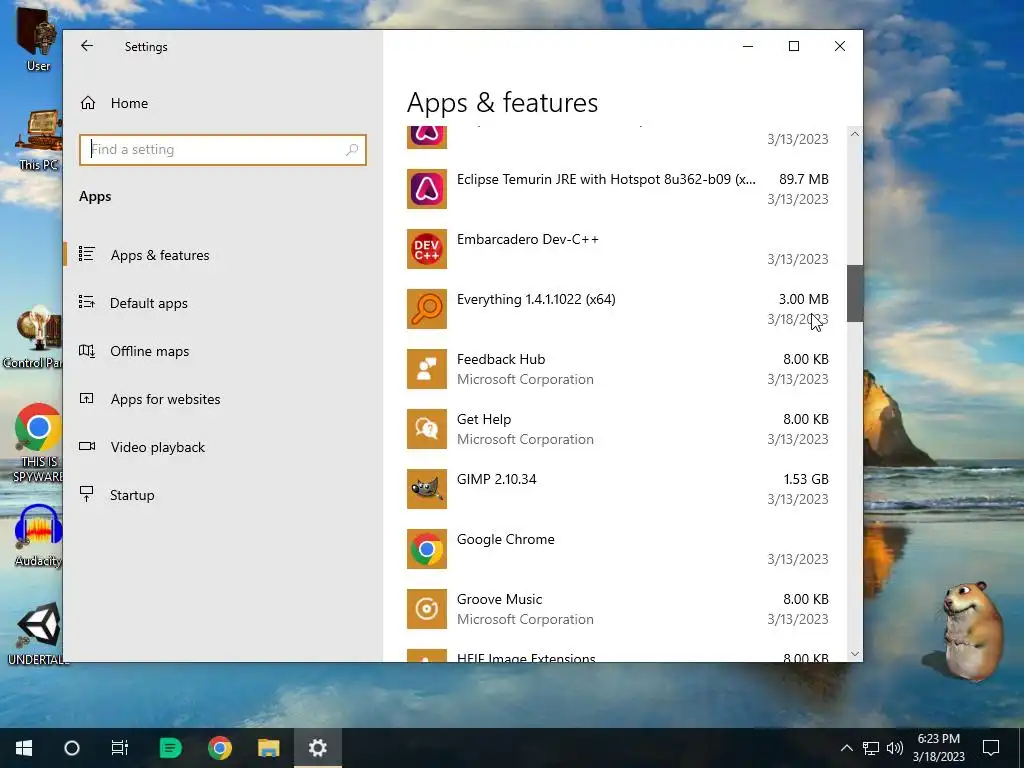Maximize the Settings window

793,46
